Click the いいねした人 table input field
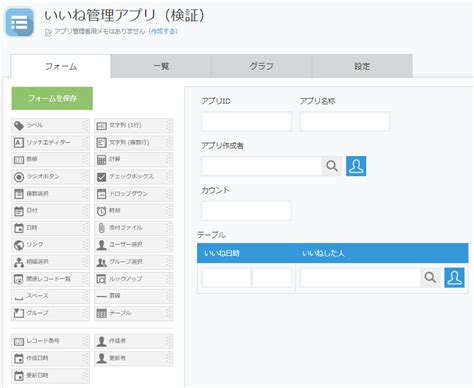The image size is (474, 388). pyautogui.click(x=360, y=277)
